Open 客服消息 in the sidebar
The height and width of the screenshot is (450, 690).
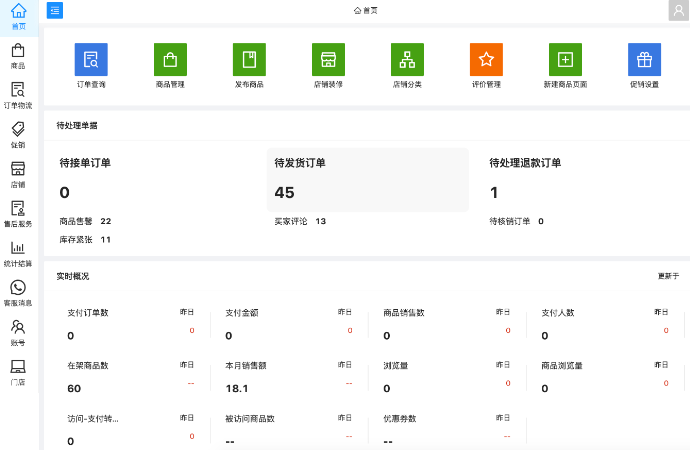(18, 293)
